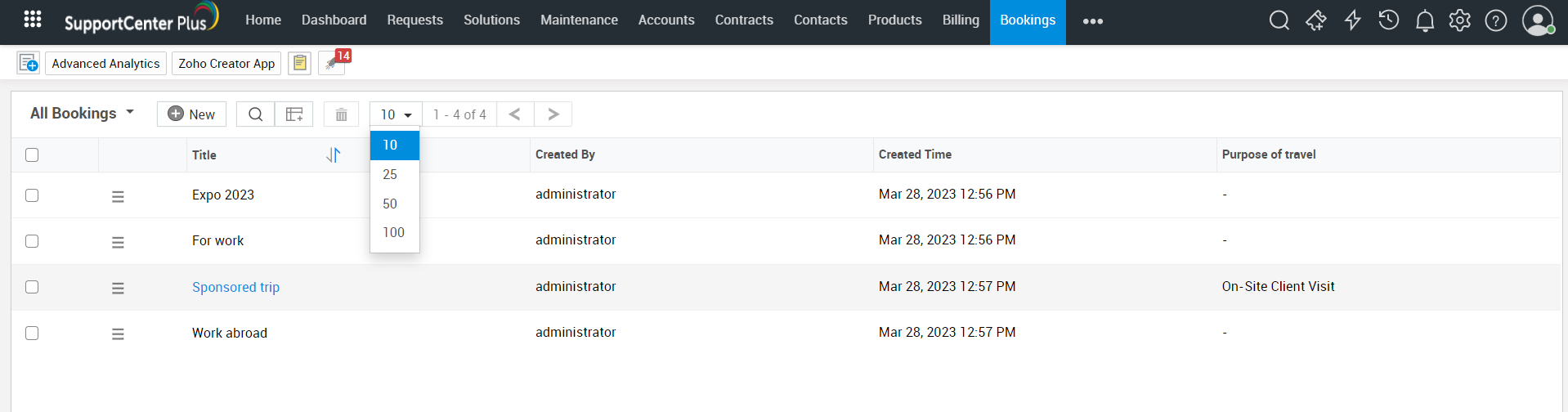
Task: Select 100 records per page option
Action: coord(393,233)
